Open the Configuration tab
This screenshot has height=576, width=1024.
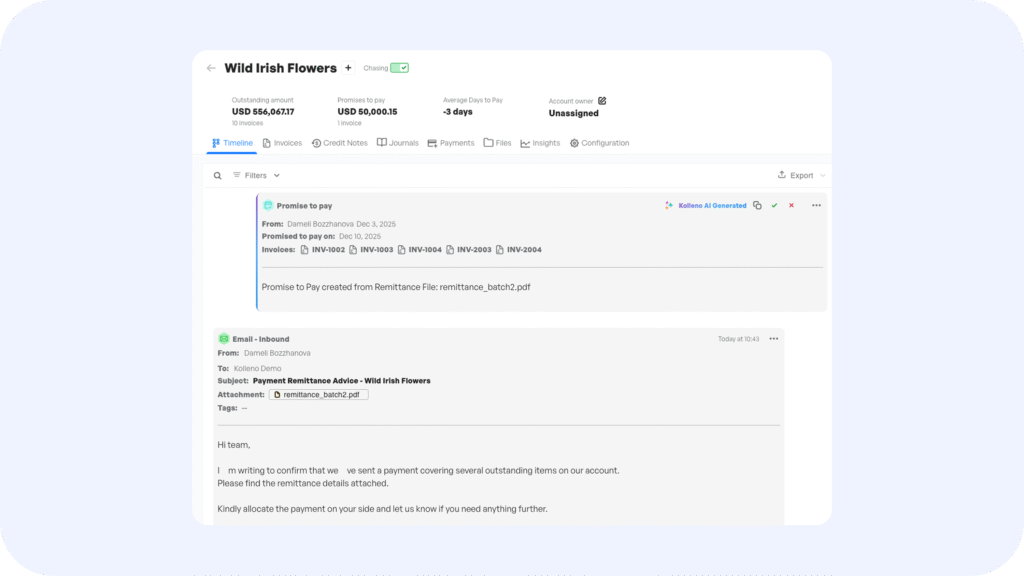point(600,143)
